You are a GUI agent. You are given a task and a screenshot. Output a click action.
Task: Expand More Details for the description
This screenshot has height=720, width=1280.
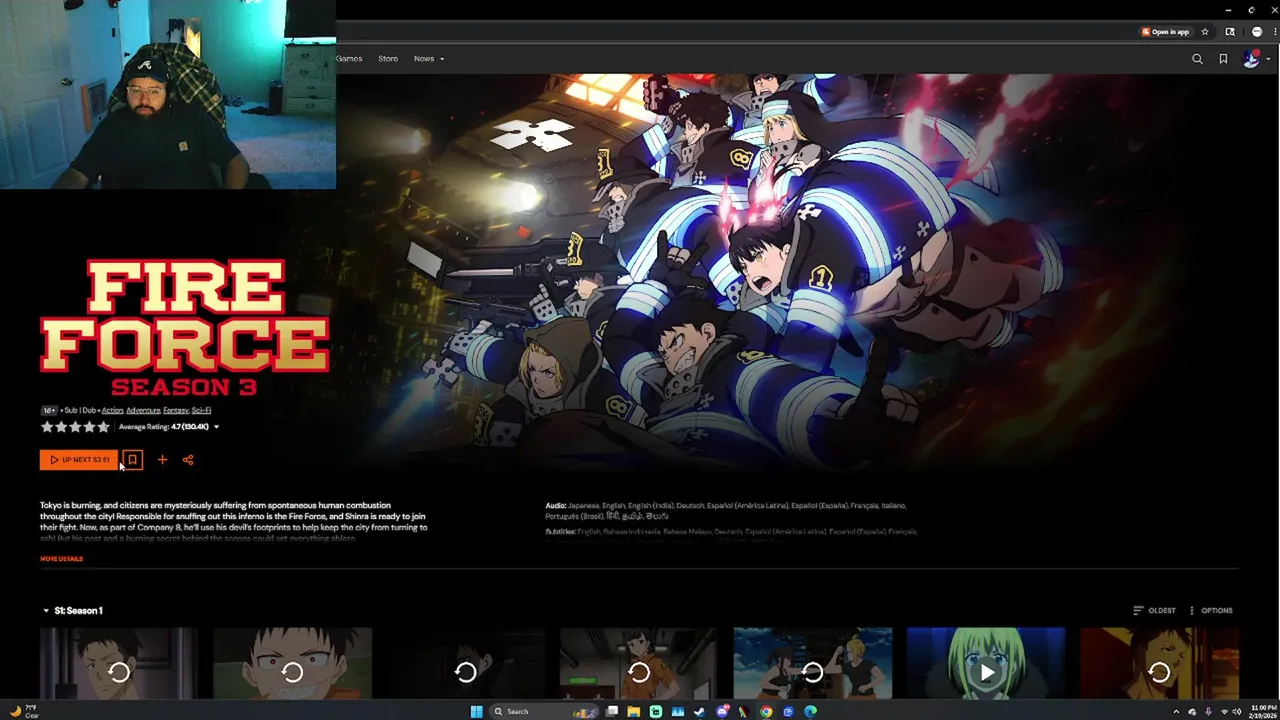[x=61, y=559]
